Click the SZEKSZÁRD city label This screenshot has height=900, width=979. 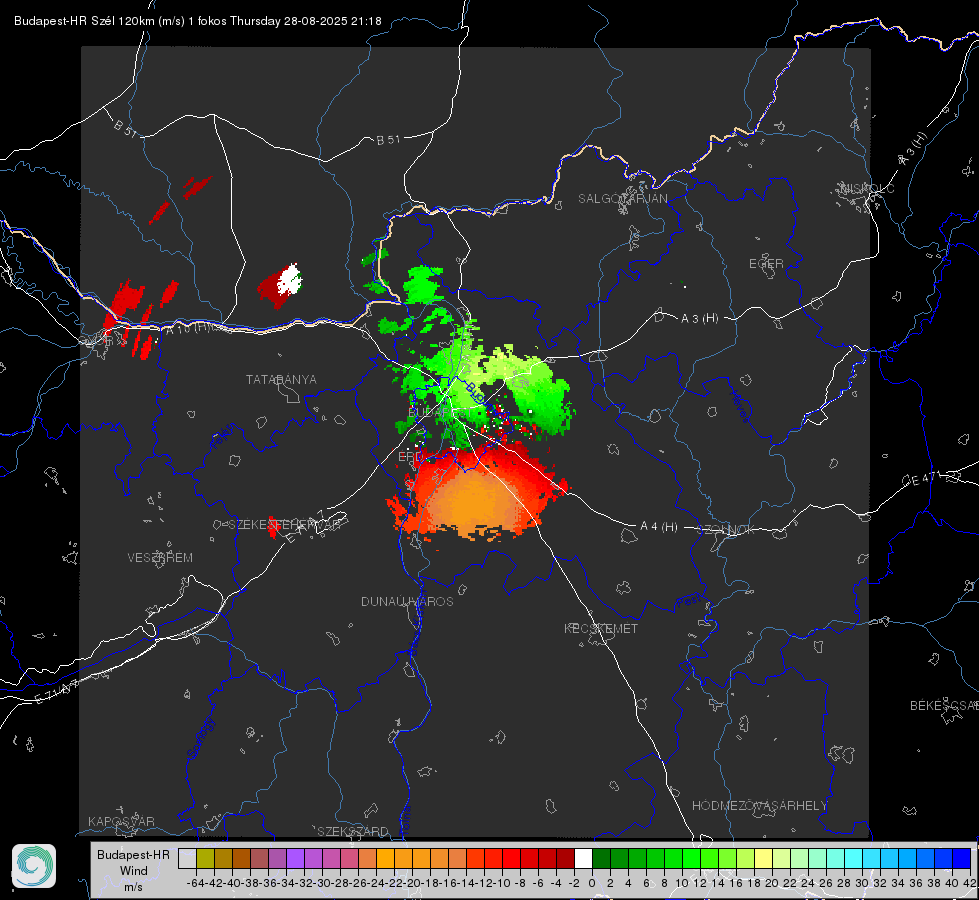click(353, 831)
